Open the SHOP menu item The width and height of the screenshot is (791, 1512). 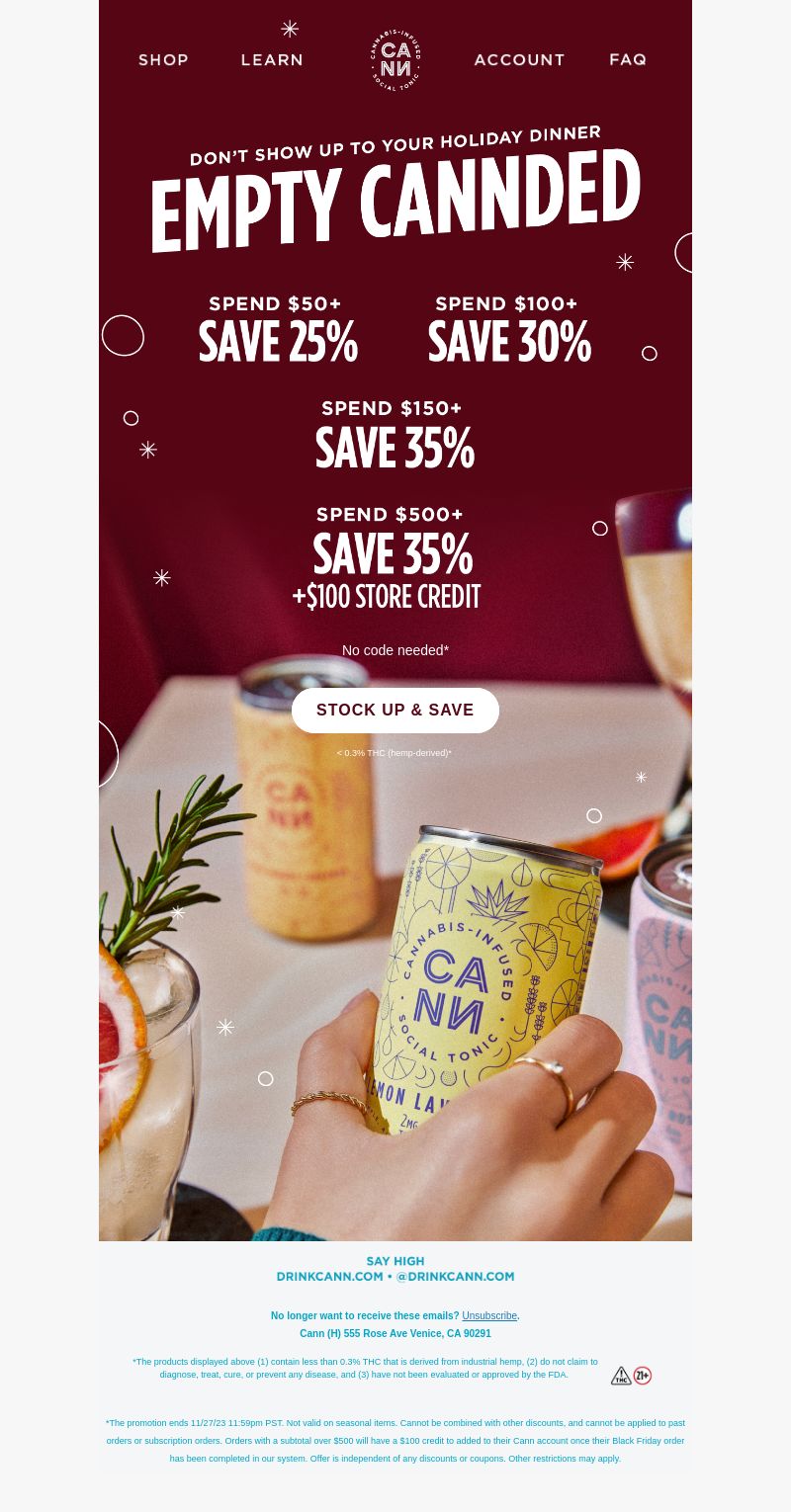(x=163, y=60)
